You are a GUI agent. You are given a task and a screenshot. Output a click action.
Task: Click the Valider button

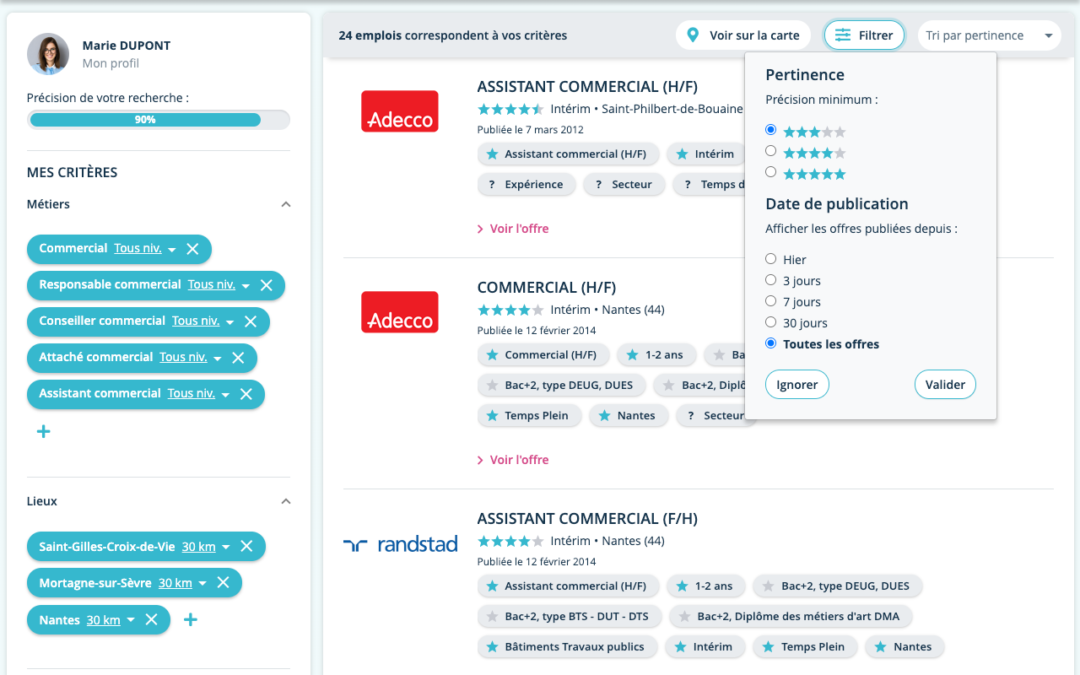[945, 385]
